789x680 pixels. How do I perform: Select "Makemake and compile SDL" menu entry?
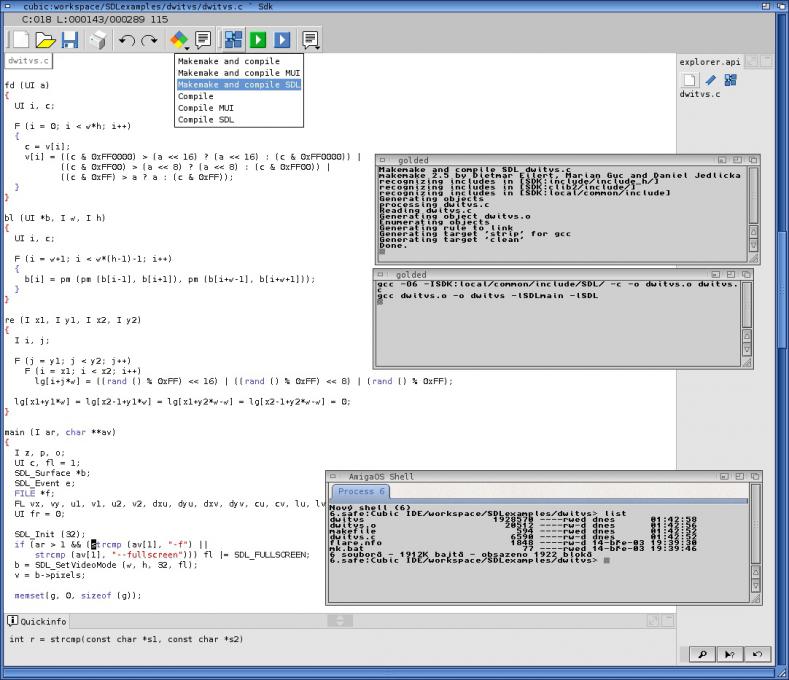(x=238, y=85)
